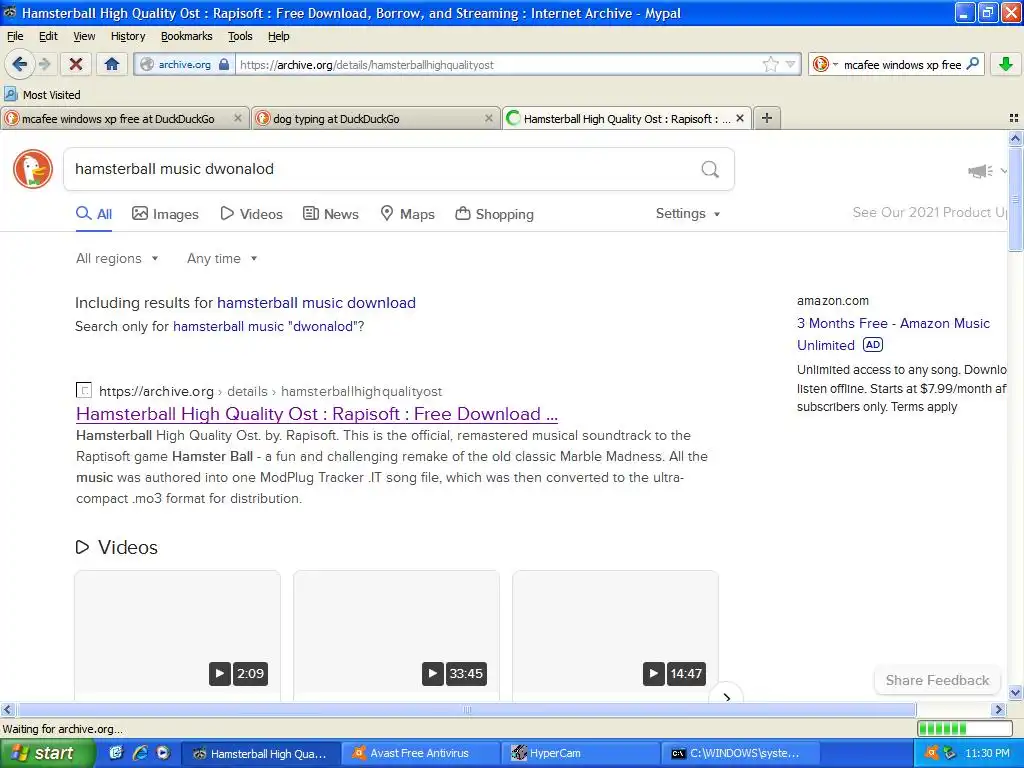
Task: Switch to mcafee windows xp free tab
Action: point(124,118)
